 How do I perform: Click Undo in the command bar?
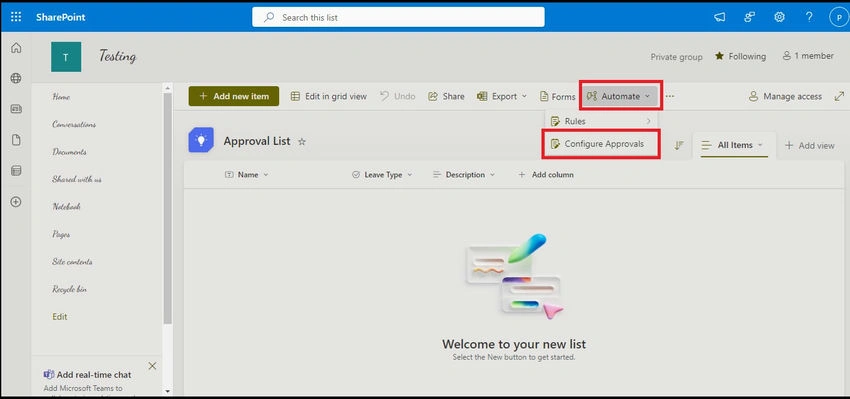397,96
